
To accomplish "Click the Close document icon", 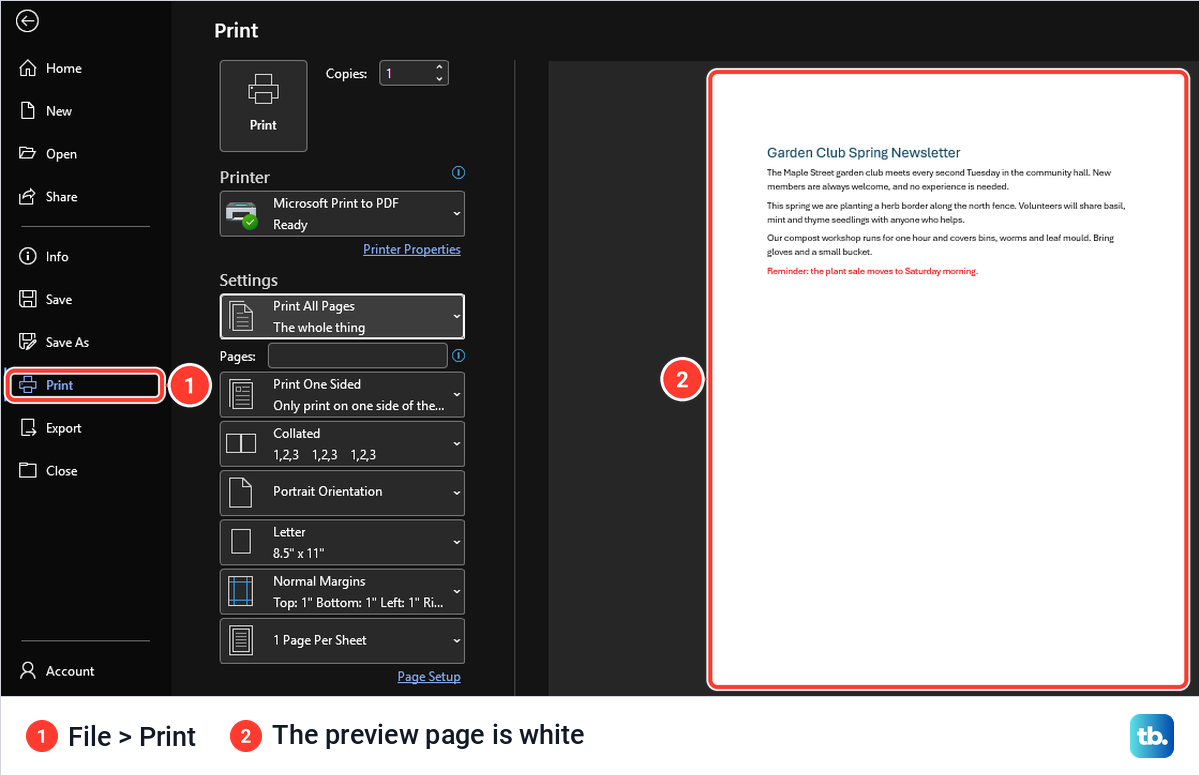I will [x=28, y=471].
